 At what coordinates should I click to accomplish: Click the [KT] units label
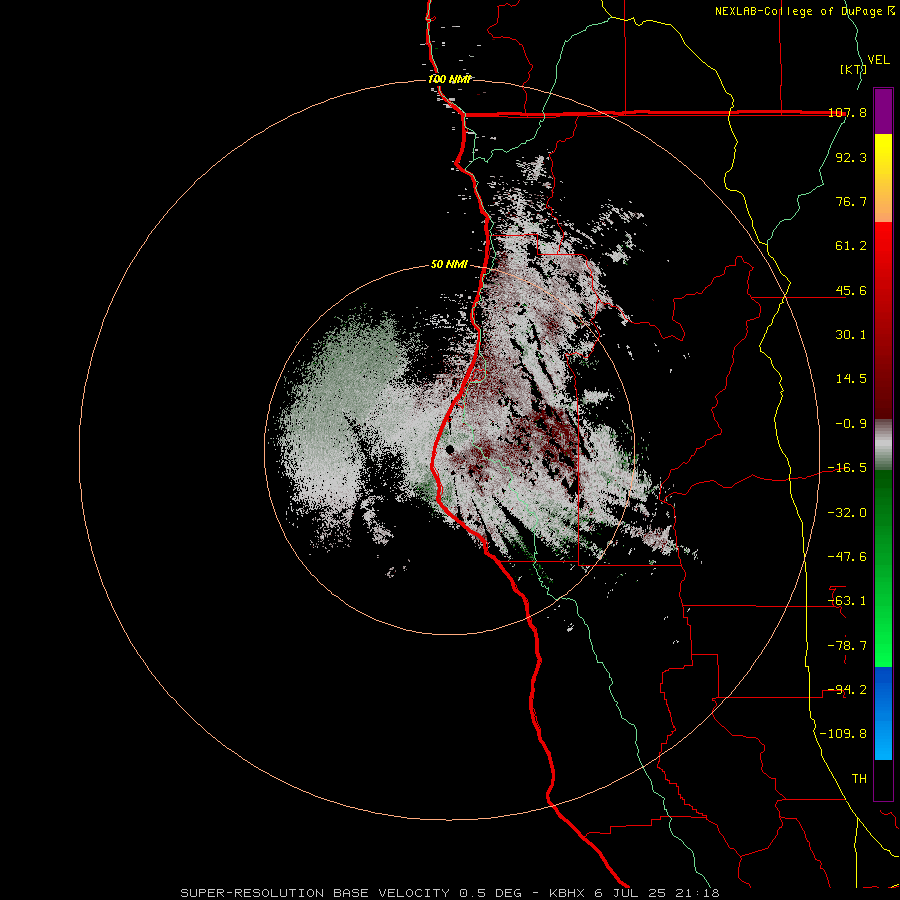(853, 69)
